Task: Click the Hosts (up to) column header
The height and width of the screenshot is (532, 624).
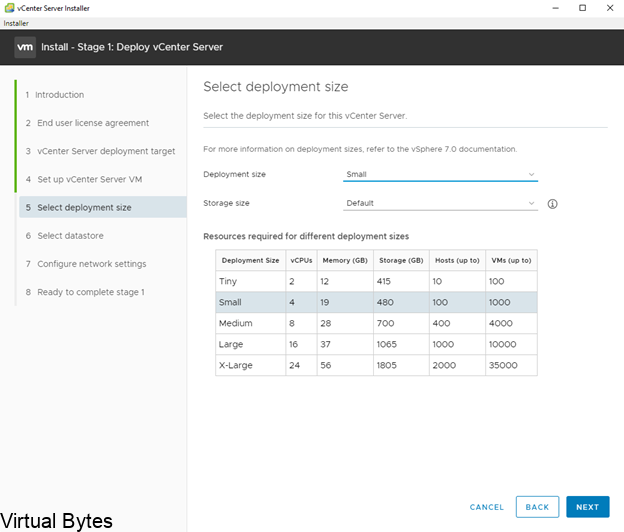Action: 457,260
